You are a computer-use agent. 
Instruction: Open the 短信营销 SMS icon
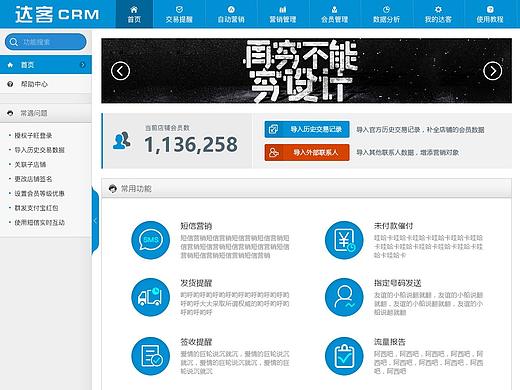tap(151, 240)
